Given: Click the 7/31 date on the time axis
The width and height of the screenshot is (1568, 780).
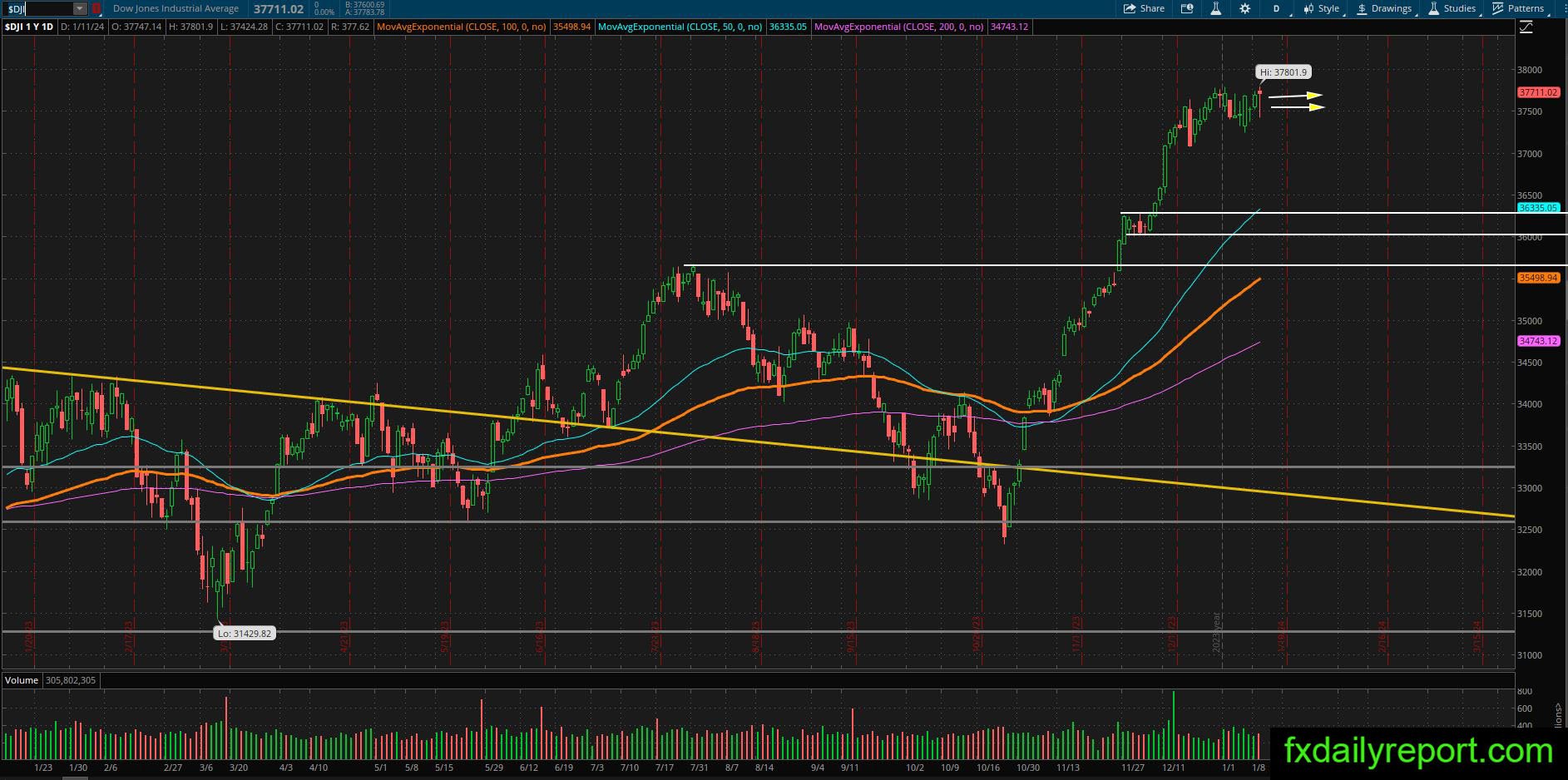Looking at the screenshot, I should click(x=699, y=768).
